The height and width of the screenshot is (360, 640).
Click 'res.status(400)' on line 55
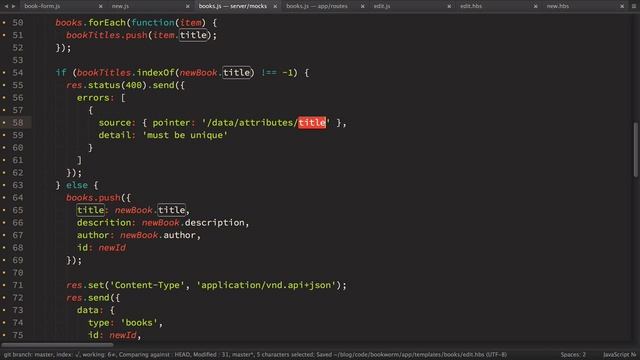coord(106,85)
